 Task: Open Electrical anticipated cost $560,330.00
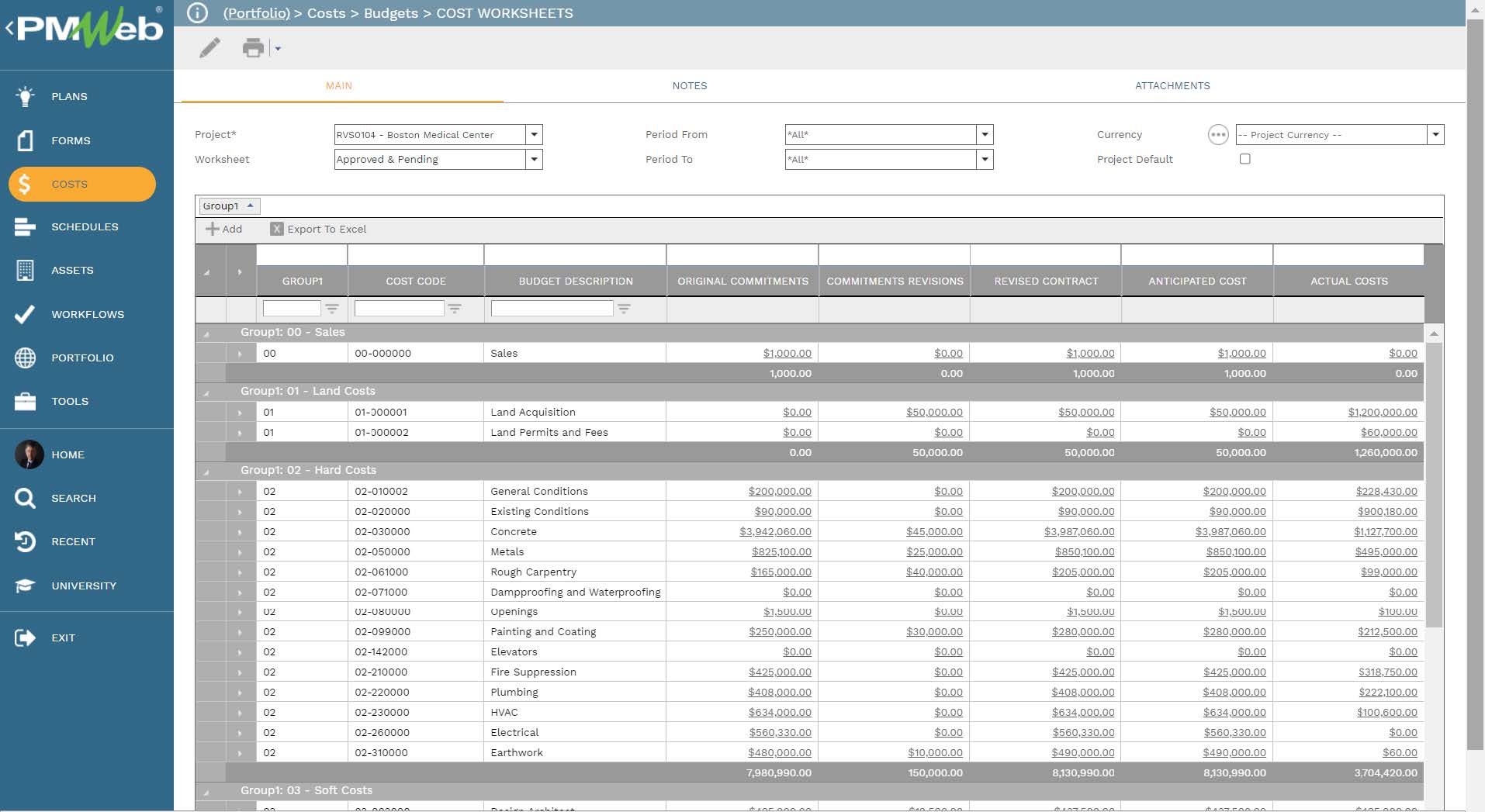coord(1234,733)
